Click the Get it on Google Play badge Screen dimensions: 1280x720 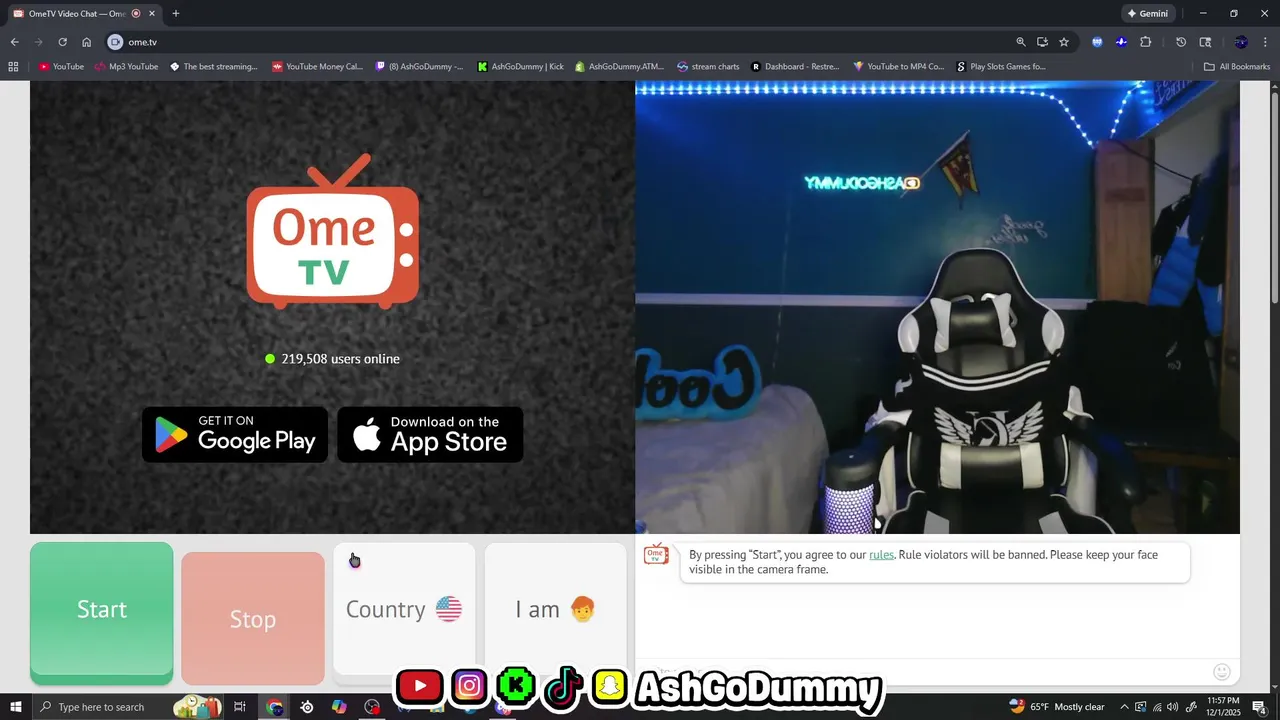tap(235, 434)
